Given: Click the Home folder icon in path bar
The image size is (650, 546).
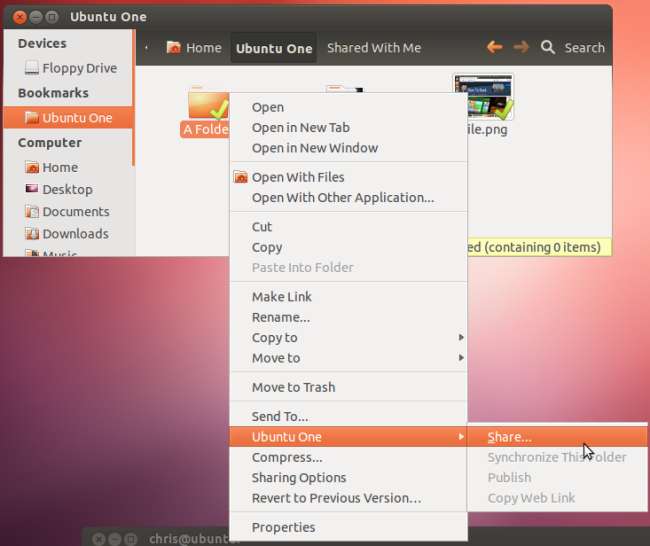Looking at the screenshot, I should click(173, 47).
